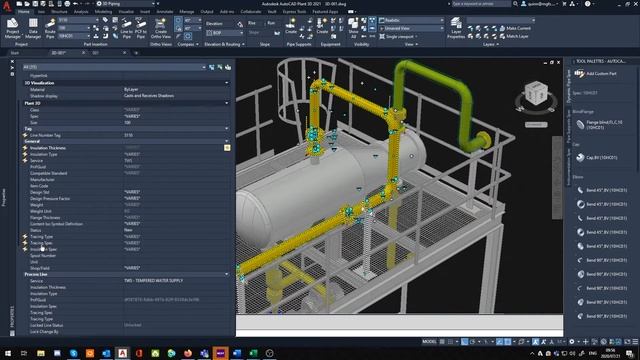Toggle the highlighted annotation scale icon
Screen dimensions: 640x360
(536, 342)
